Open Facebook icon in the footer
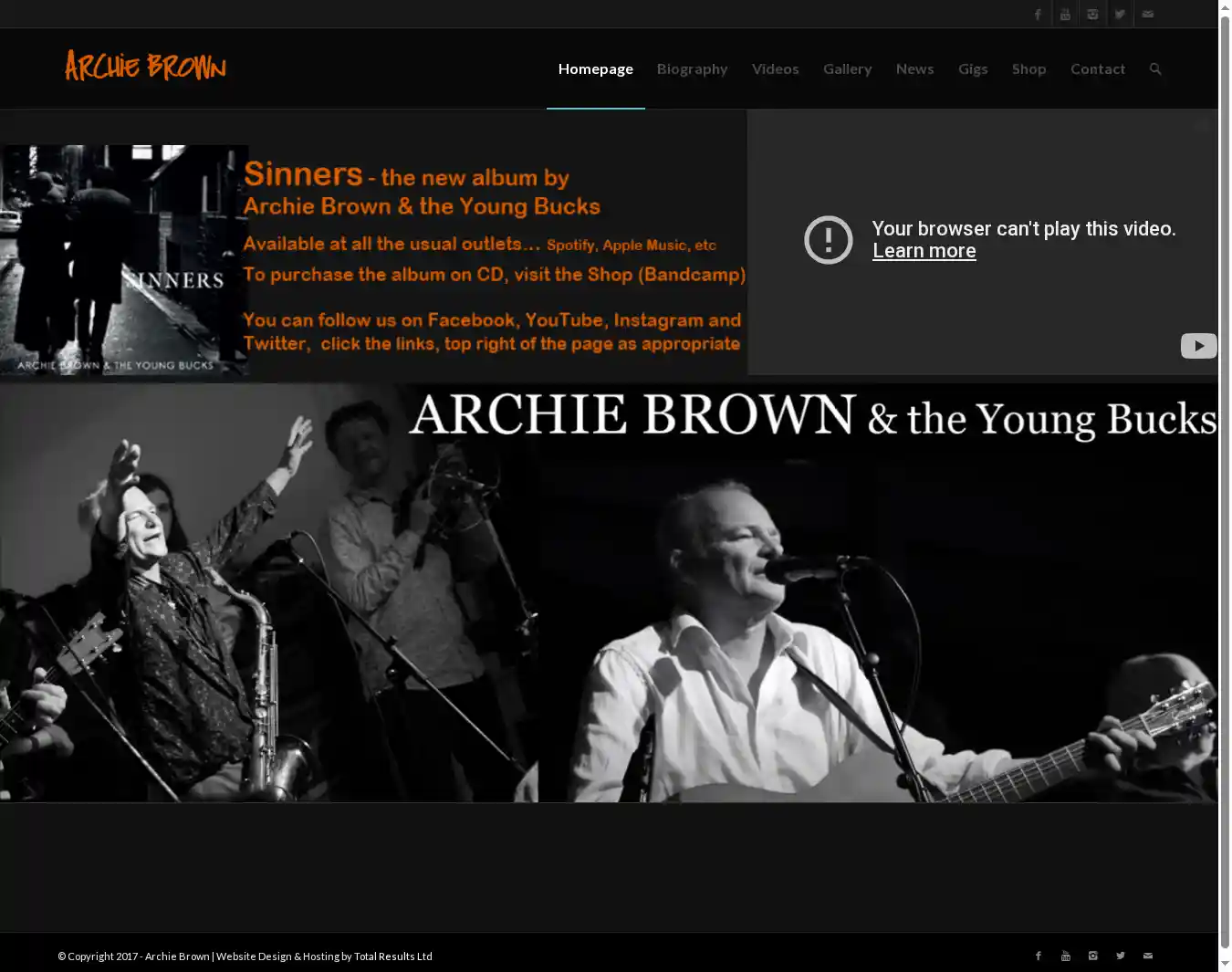Viewport: 1232px width, 972px height. [x=1038, y=956]
